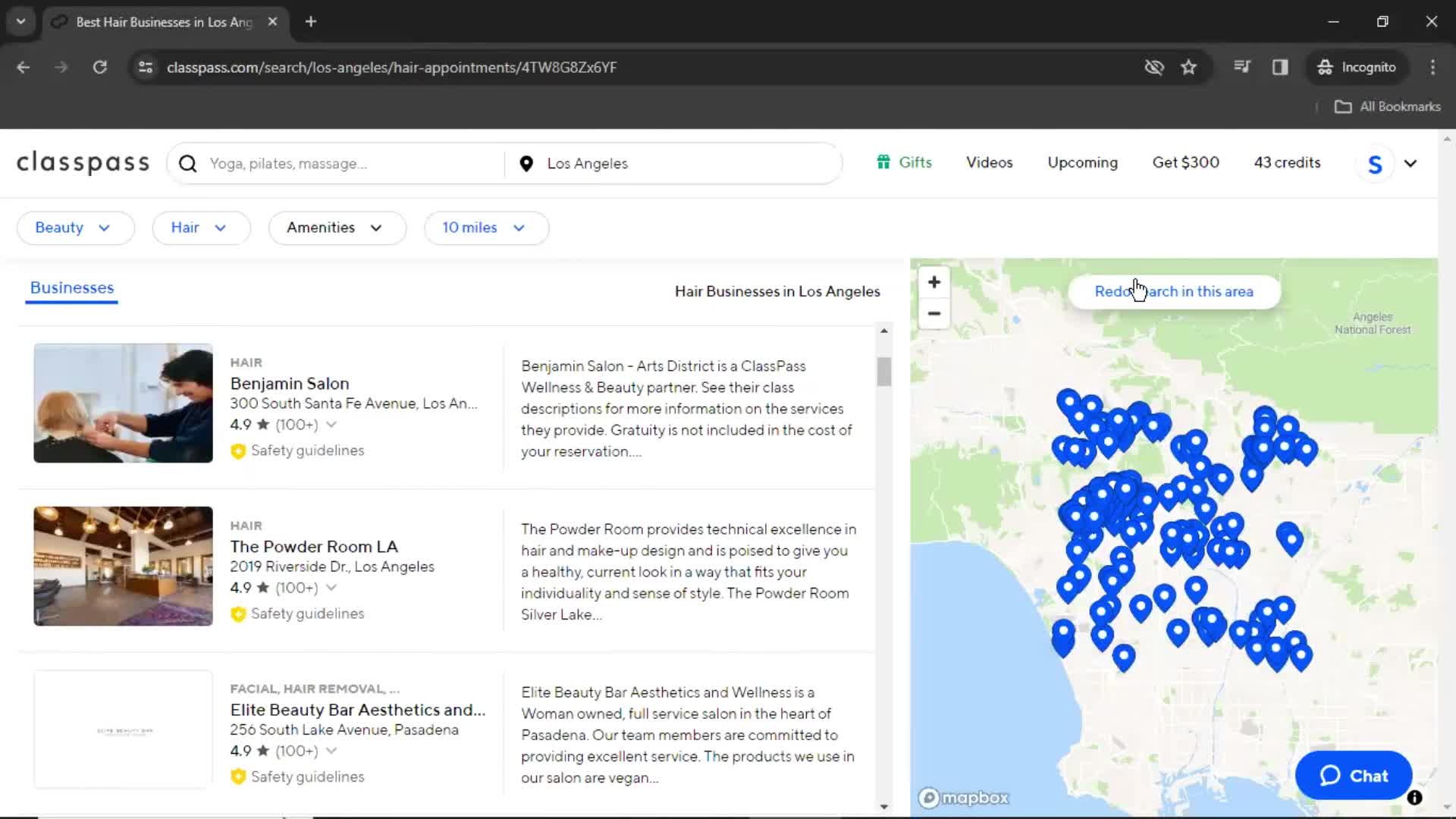Open the Get $300 referral link
Viewport: 1456px width, 819px height.
[x=1185, y=162]
